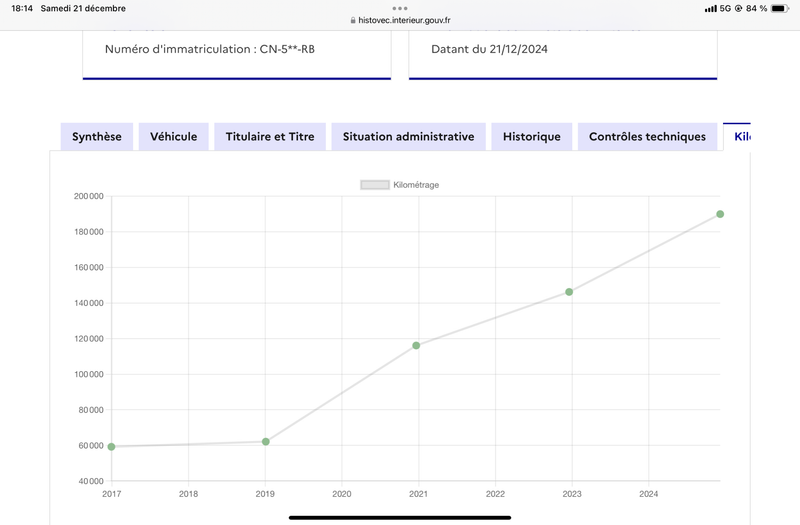Click the 2019 mileage data point
The image size is (800, 525).
[x=266, y=441]
